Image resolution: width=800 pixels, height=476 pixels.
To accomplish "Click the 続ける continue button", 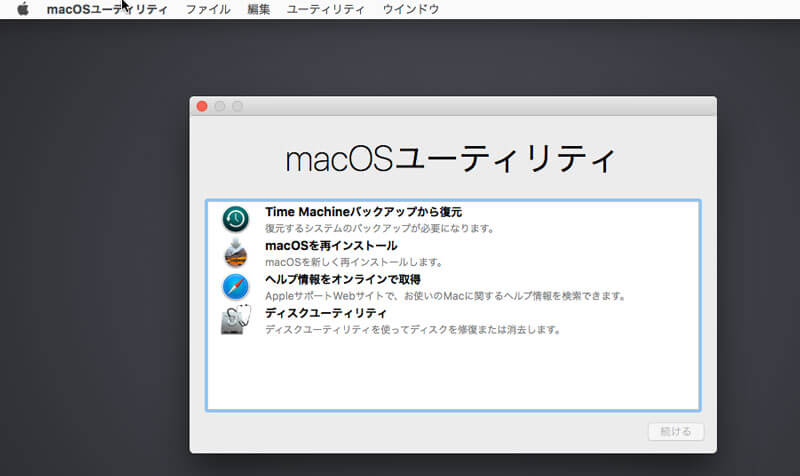I will 676,432.
